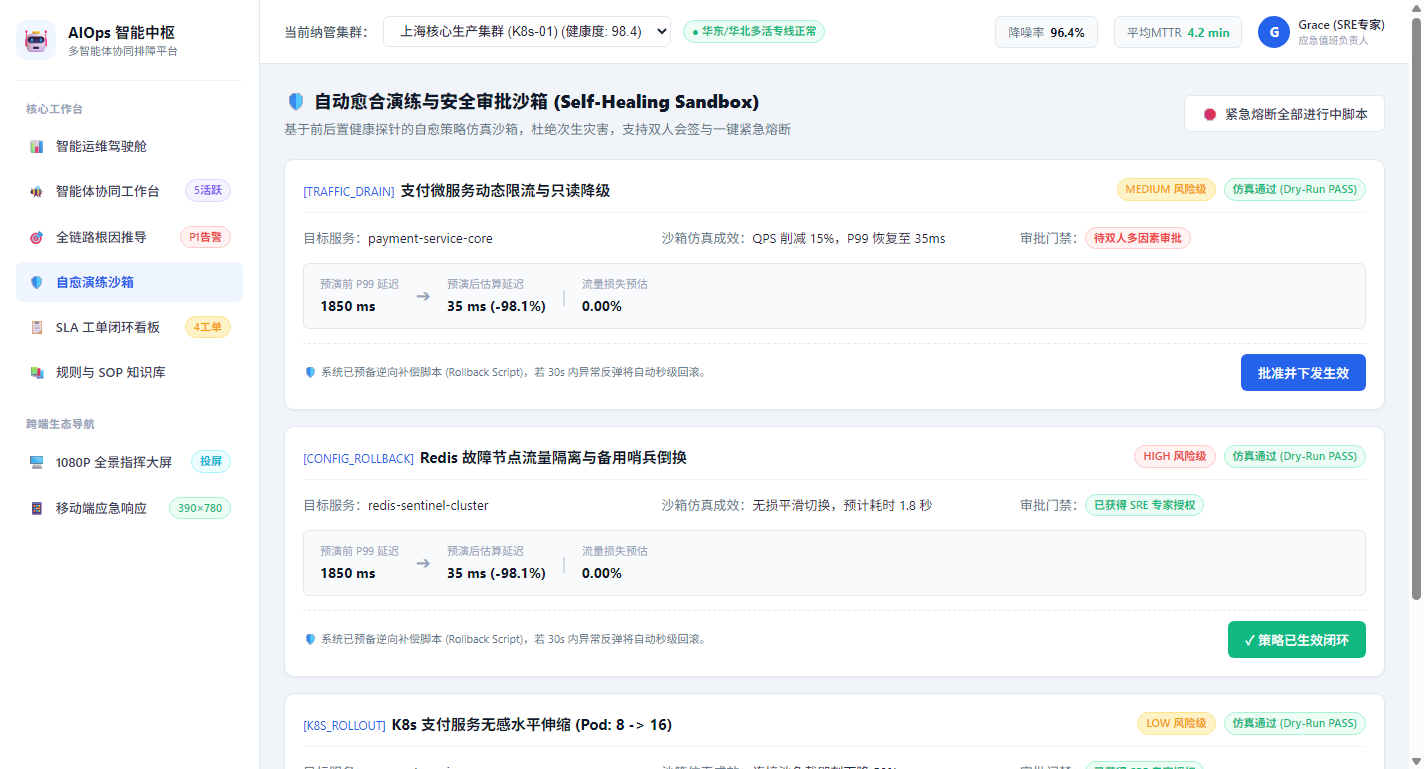Open 移动端应急响应 navigation entry
Image resolution: width=1424 pixels, height=769 pixels.
[130, 508]
